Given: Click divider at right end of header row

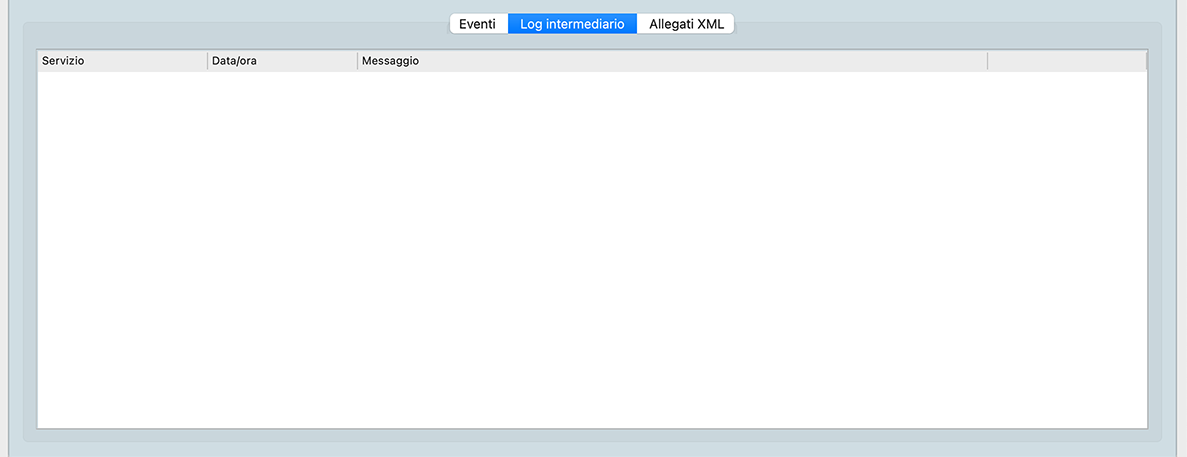Looking at the screenshot, I should tap(1146, 61).
